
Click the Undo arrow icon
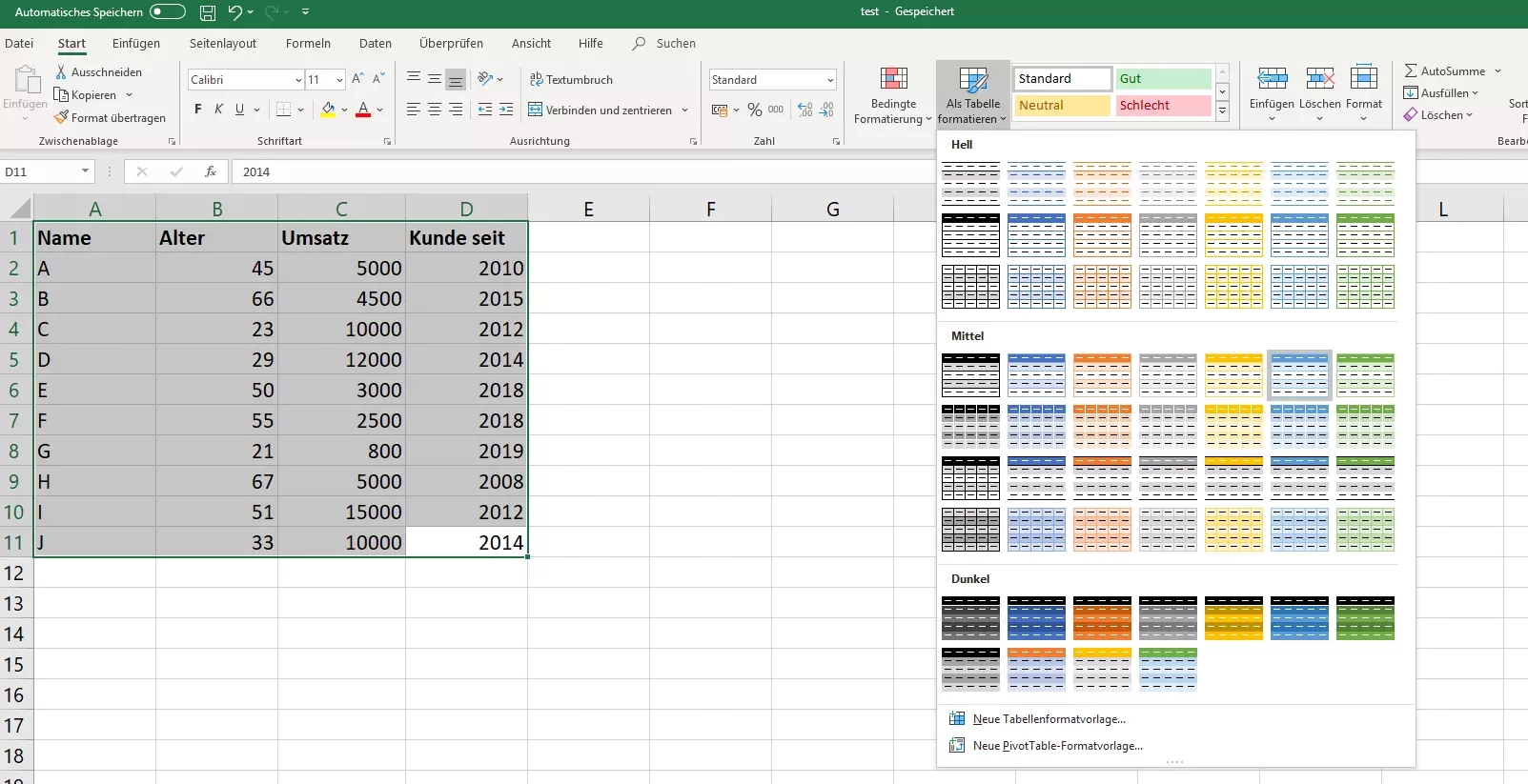(234, 12)
